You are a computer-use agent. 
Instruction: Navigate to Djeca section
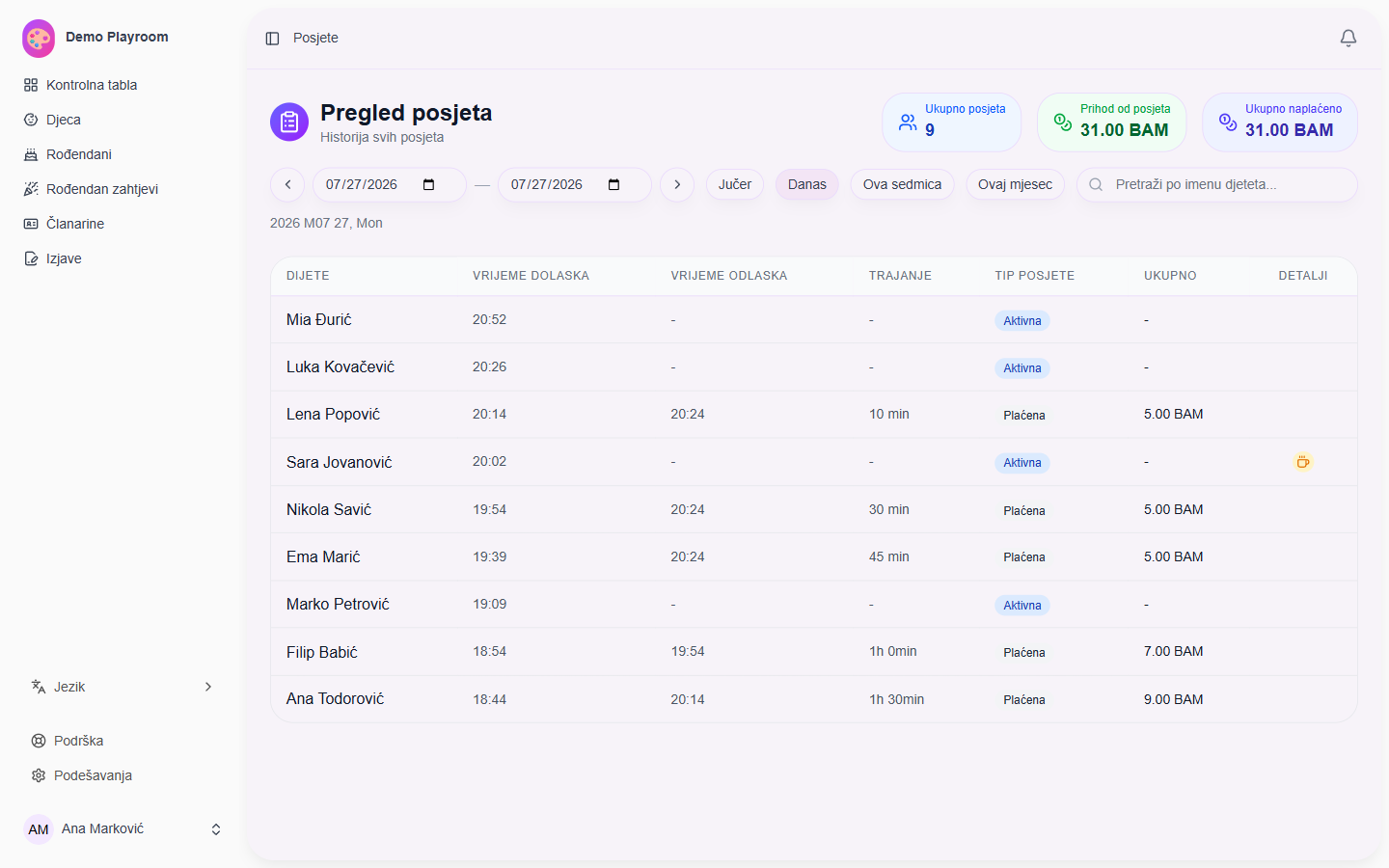122,120
